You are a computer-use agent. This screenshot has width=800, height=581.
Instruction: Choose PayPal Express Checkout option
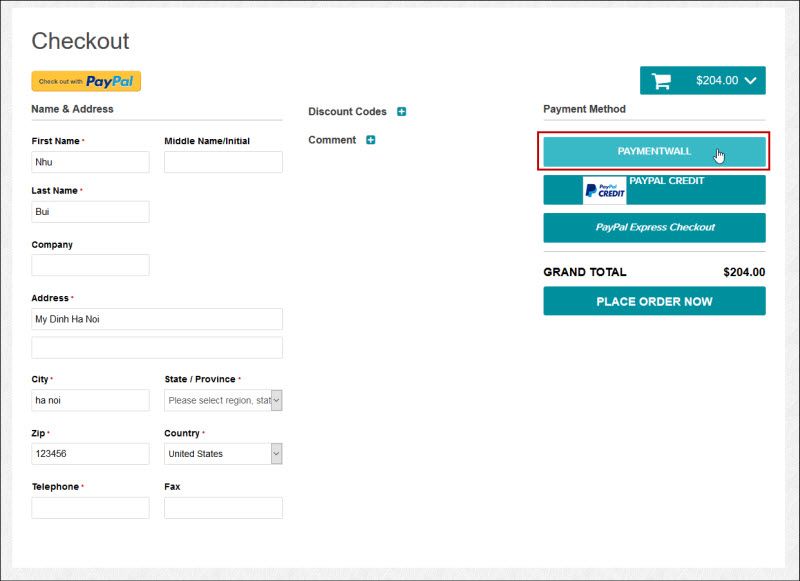pos(654,228)
